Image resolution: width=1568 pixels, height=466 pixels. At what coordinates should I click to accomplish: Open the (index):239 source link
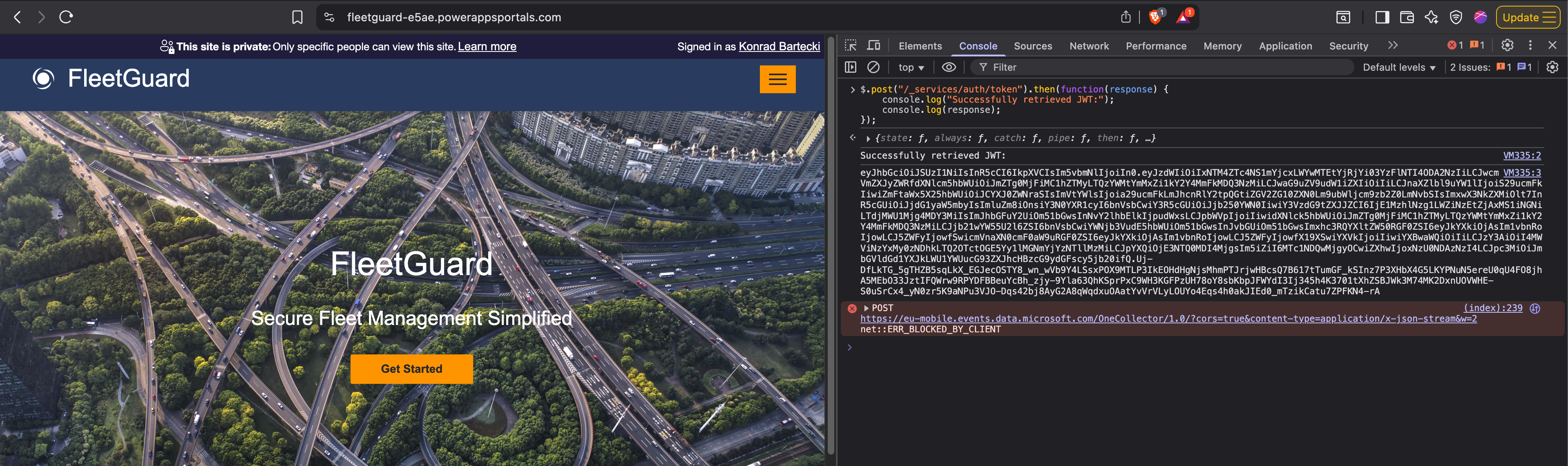point(1492,308)
